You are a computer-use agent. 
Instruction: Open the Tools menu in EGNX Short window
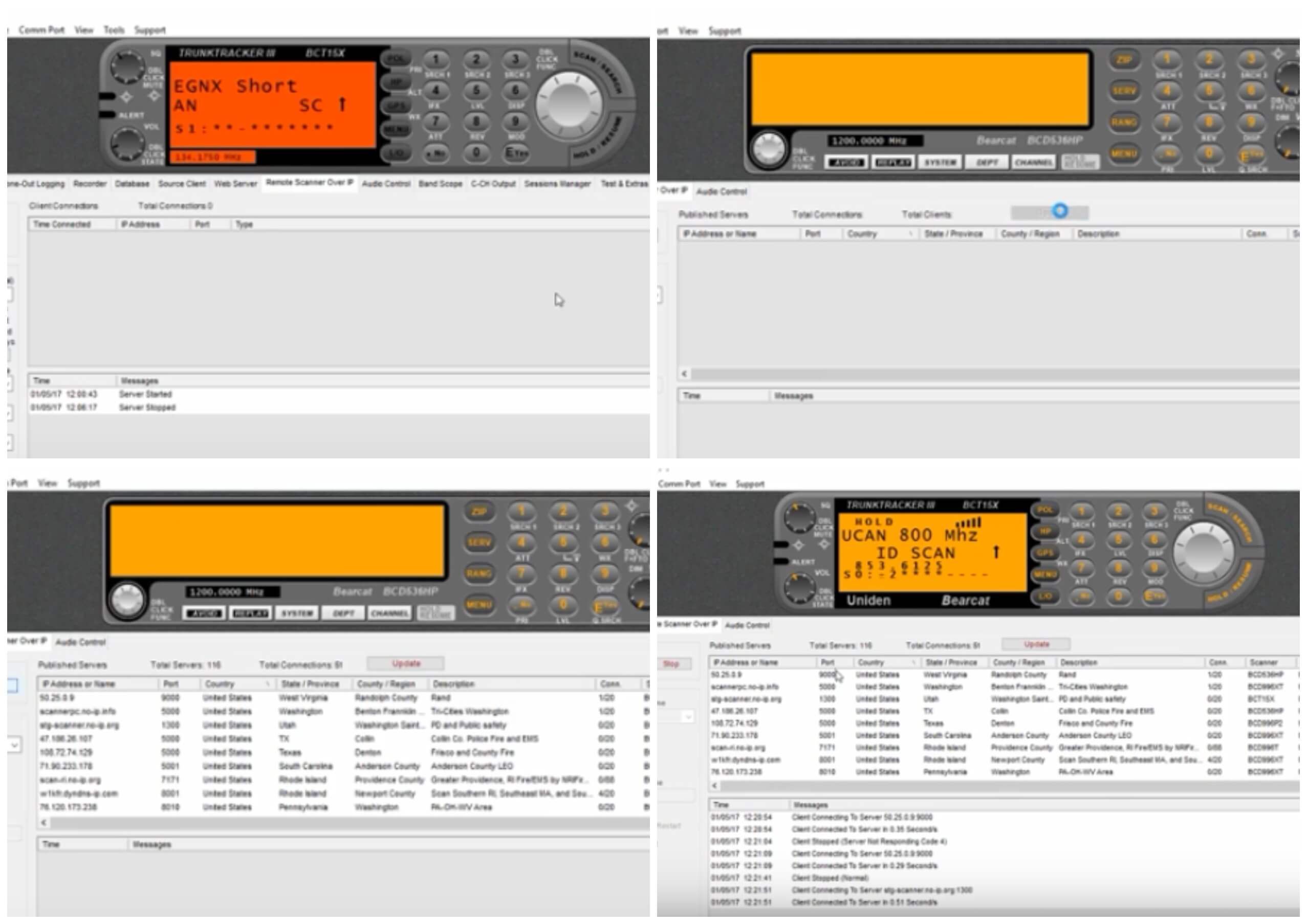coord(114,30)
